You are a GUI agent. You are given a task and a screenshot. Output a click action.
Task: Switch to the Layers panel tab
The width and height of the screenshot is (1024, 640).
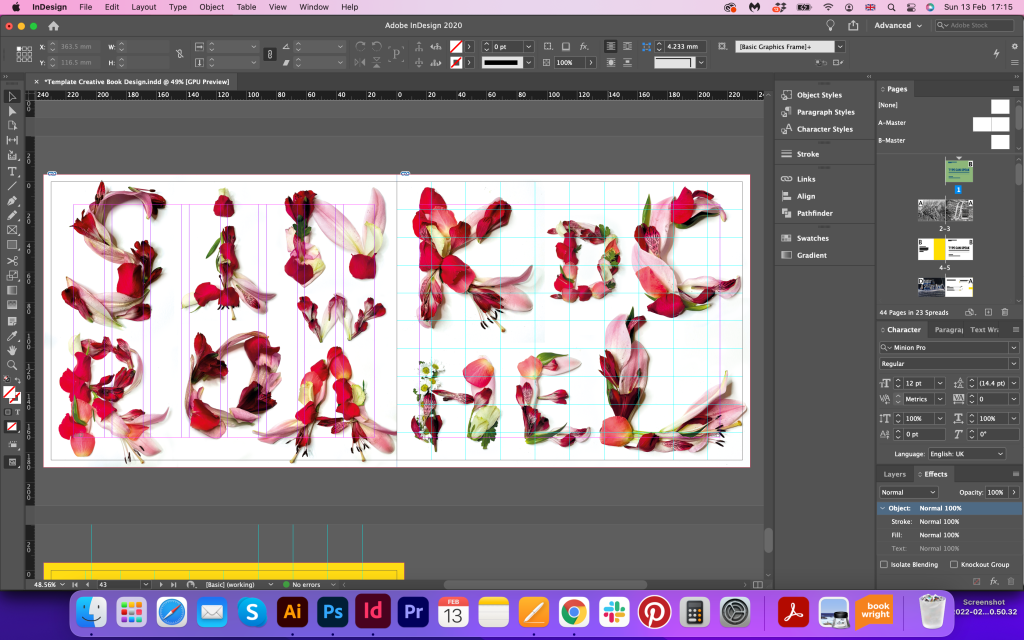[894, 474]
